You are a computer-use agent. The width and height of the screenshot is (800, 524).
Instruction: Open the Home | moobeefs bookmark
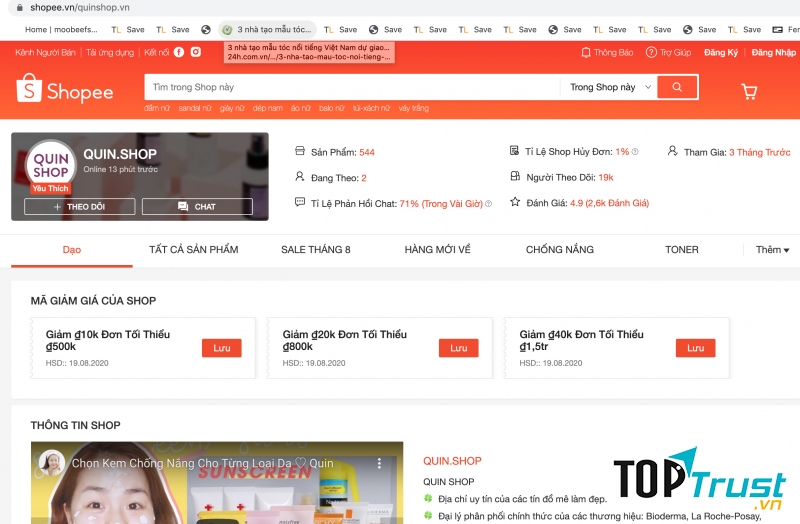pos(61,30)
